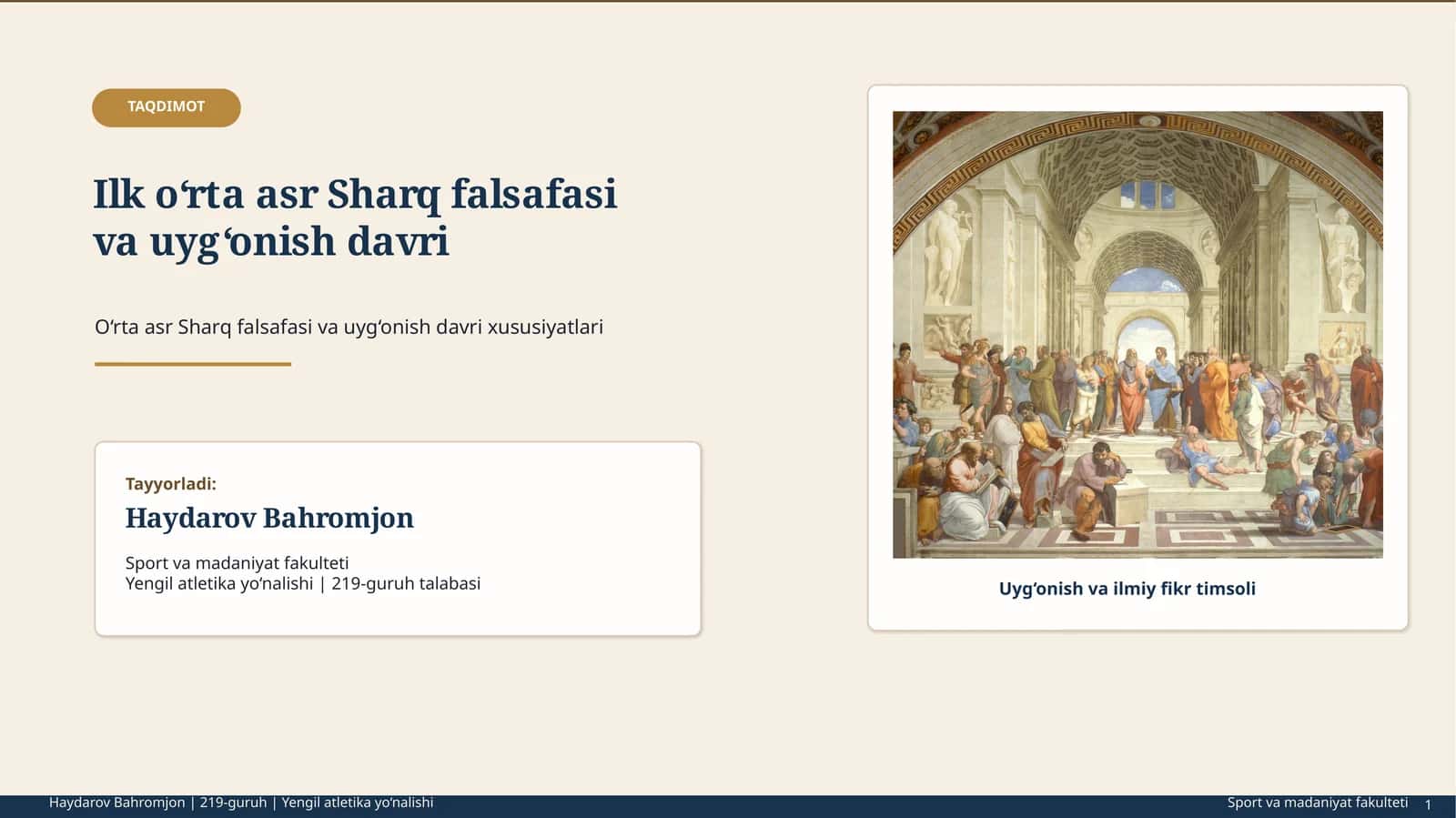Click 'Sport va madaniyat fakulteti' line in the card
Screen dimensions: 1456x818
237,562
